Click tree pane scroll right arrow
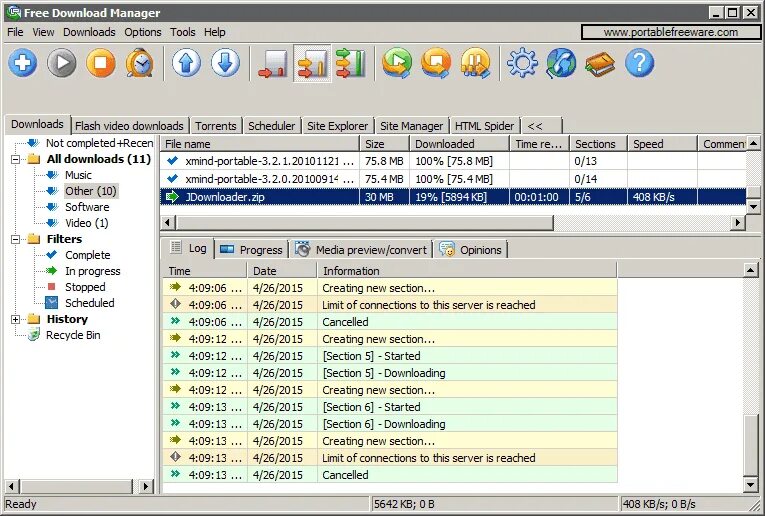This screenshot has height=516, width=765. (145, 486)
